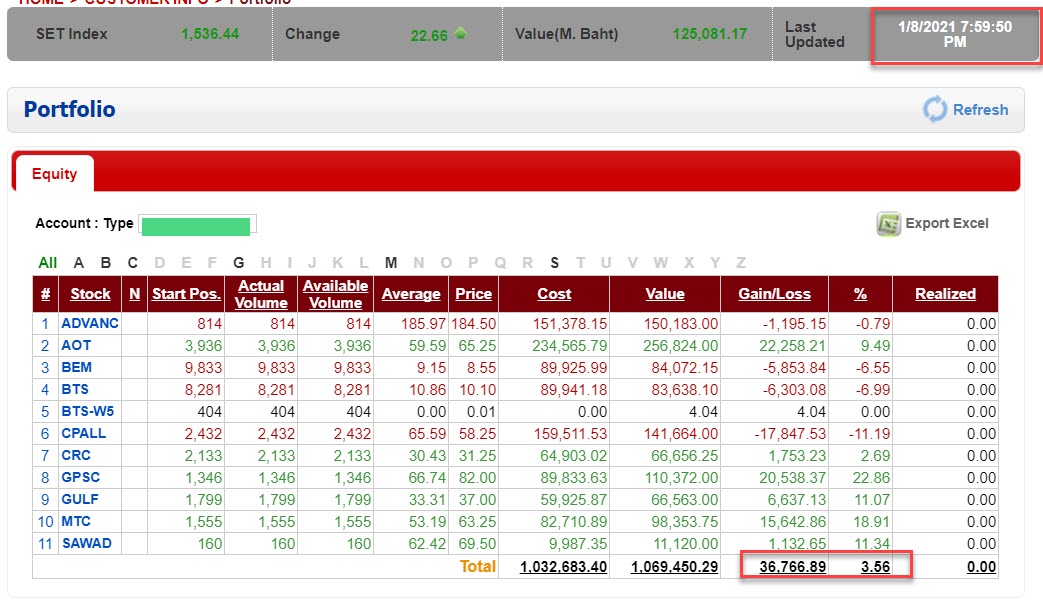This screenshot has width=1043, height=602.
Task: Sort table by Cost column header
Action: [x=554, y=294]
